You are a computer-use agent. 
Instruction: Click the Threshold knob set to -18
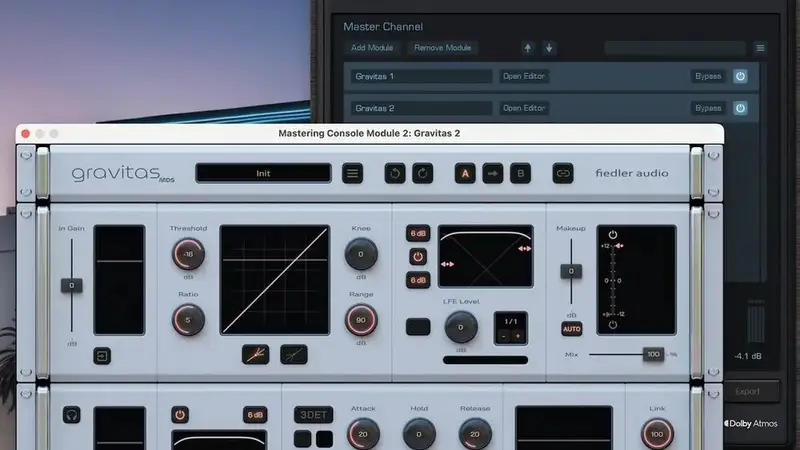tap(188, 254)
